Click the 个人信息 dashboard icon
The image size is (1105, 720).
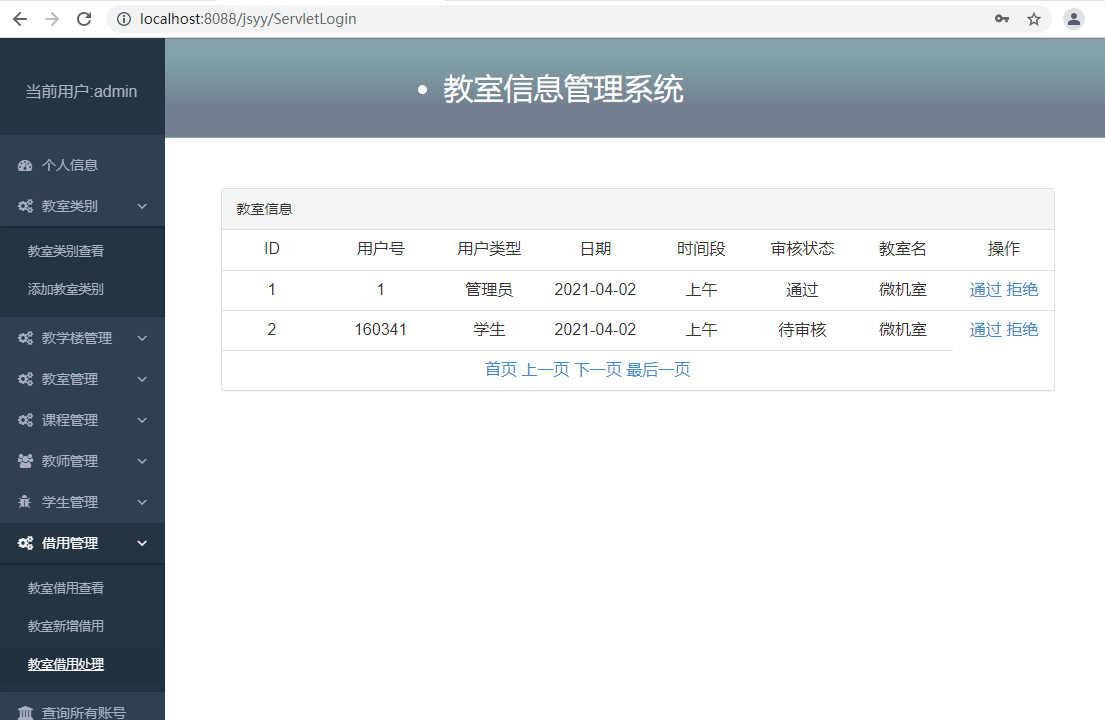(25, 166)
